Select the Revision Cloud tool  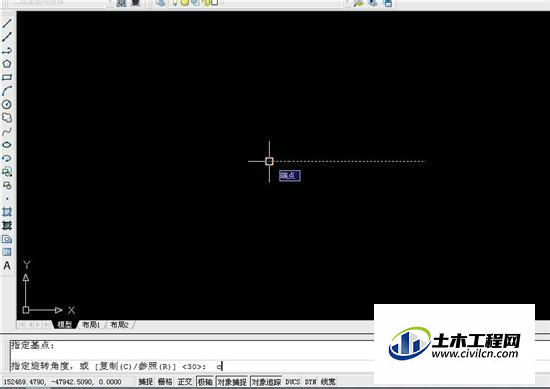coord(7,118)
